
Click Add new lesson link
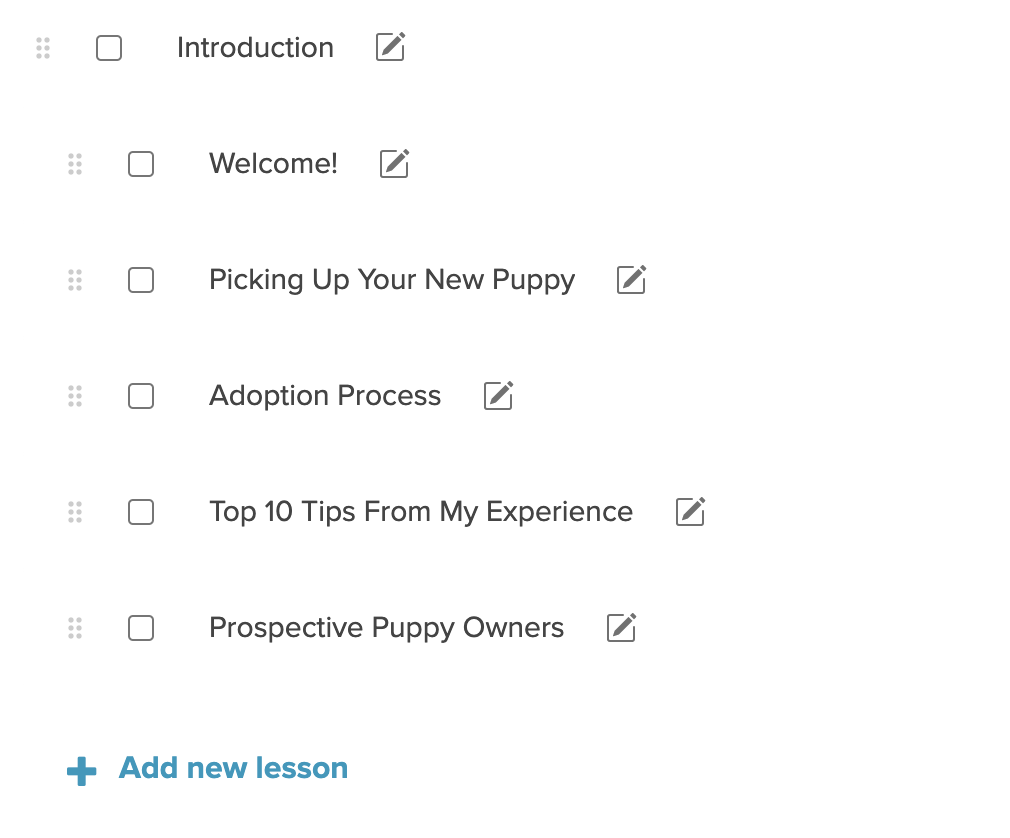[233, 768]
